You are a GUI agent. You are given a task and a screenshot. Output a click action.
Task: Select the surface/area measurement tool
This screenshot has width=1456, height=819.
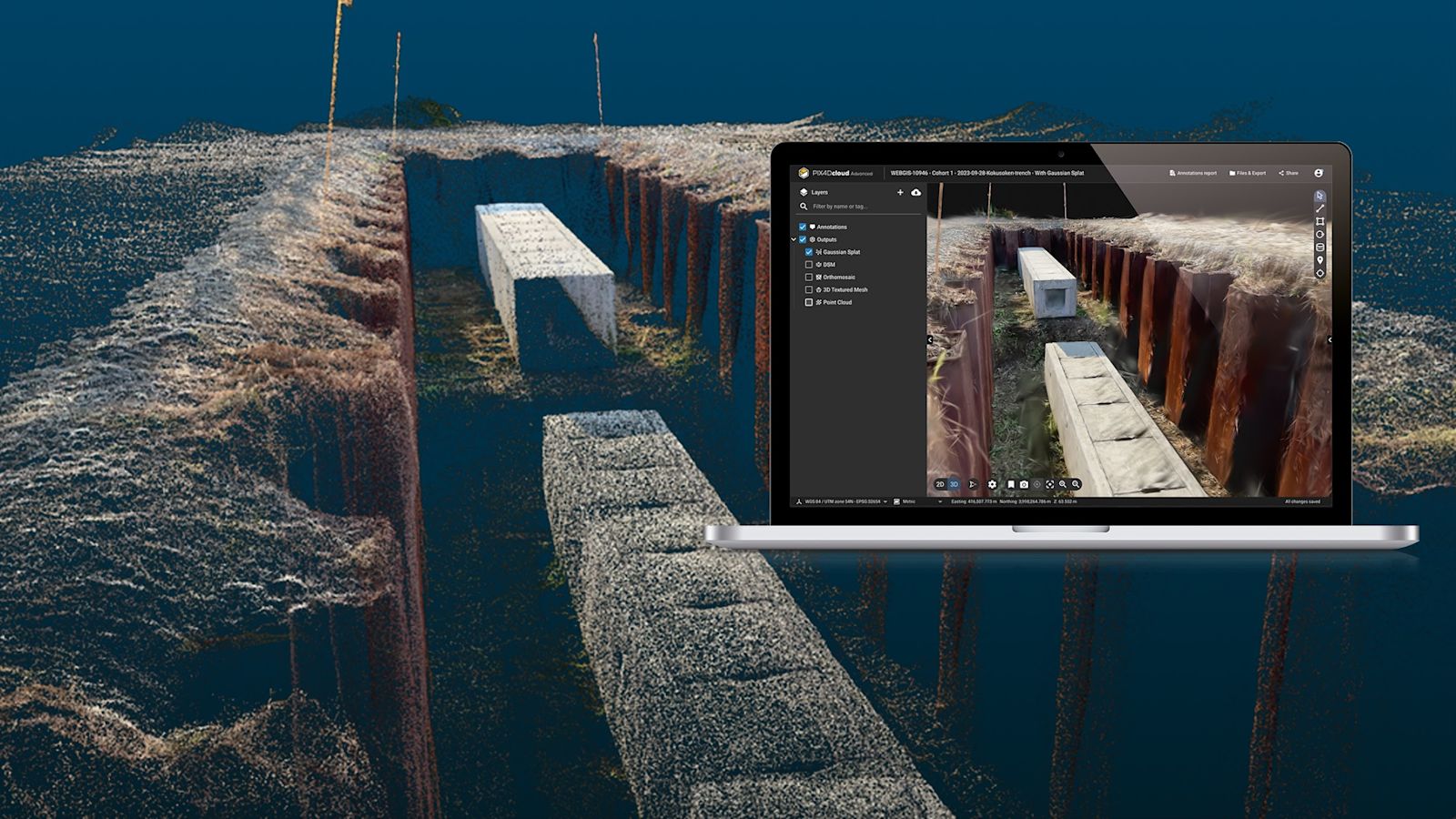[x=1320, y=221]
